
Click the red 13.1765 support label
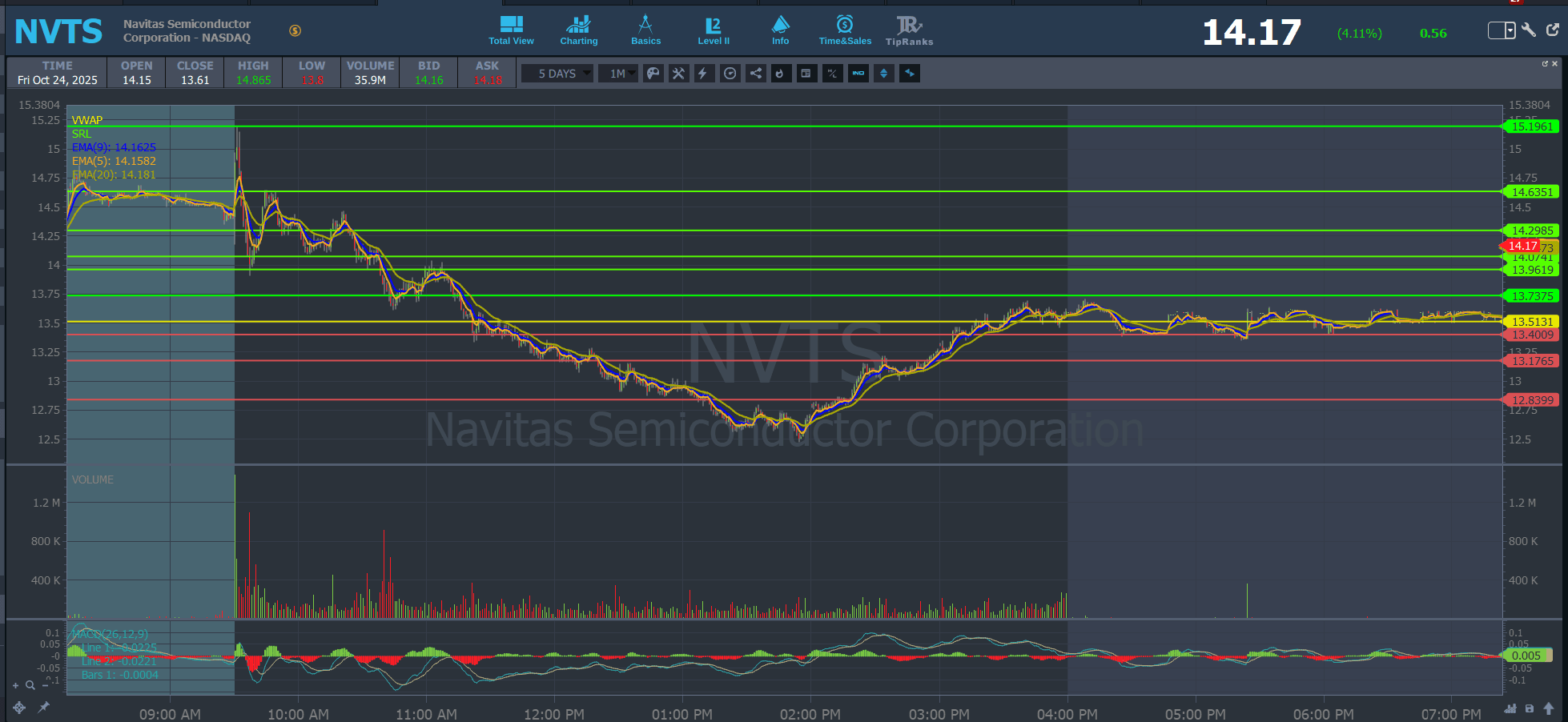point(1531,361)
